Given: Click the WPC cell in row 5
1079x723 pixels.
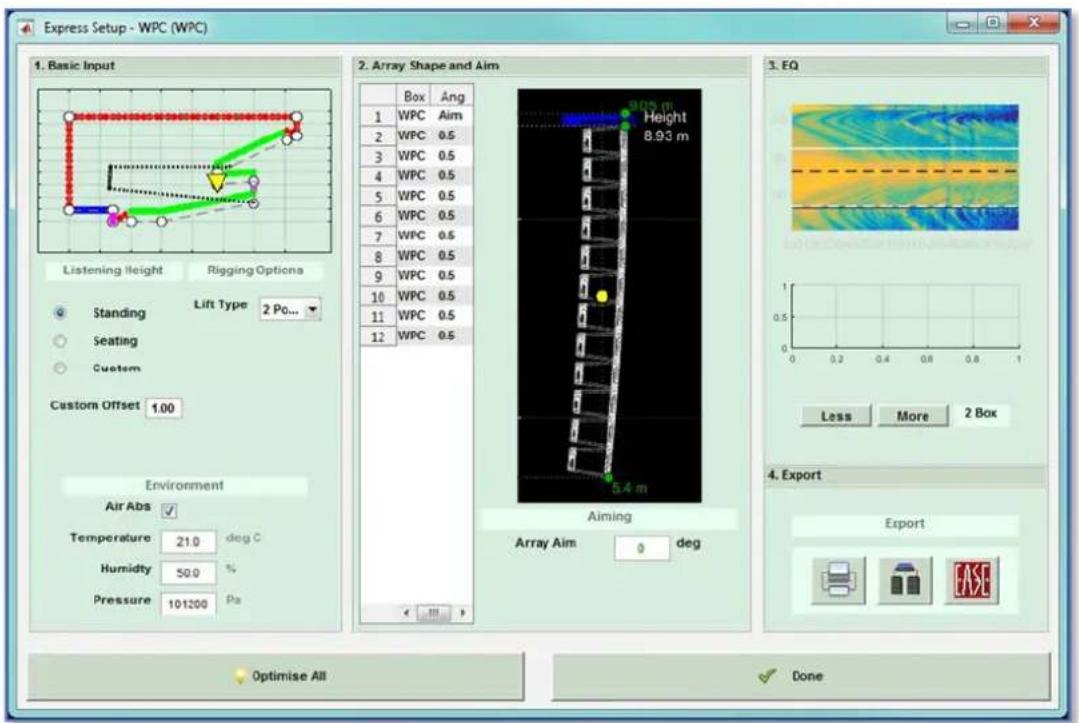Looking at the screenshot, I should [414, 196].
